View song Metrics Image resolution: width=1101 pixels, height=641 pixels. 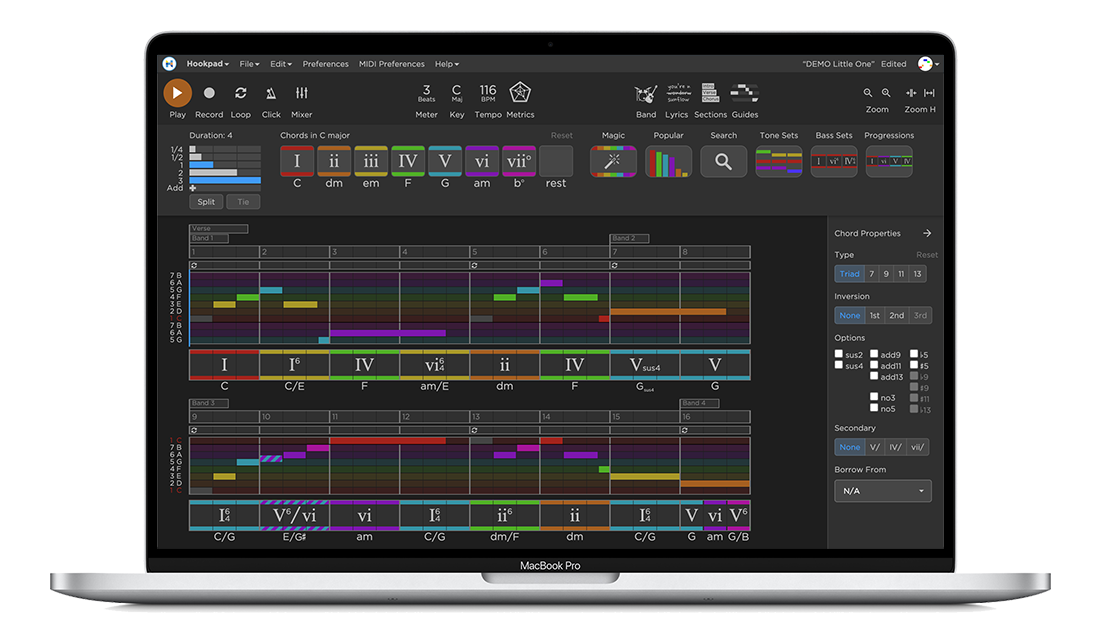(x=520, y=97)
